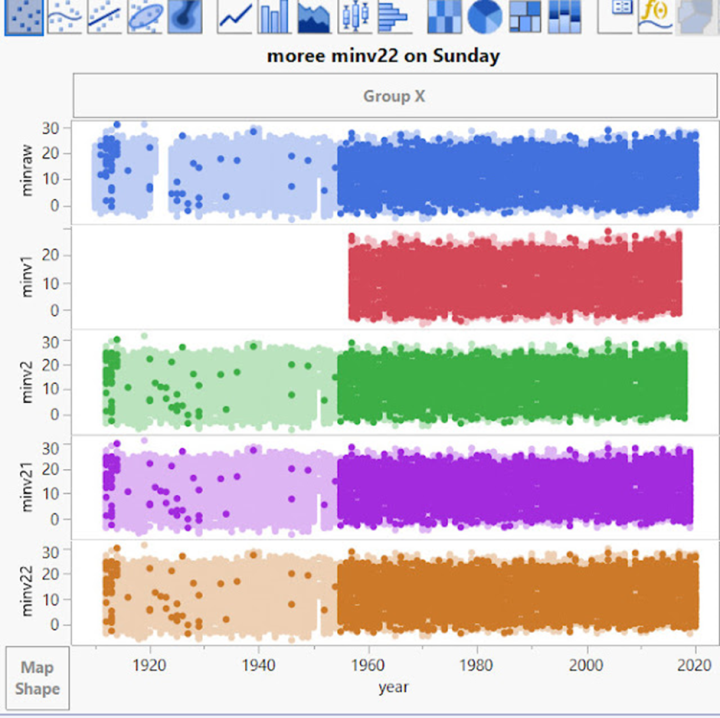
Task: Click the minv1 y-axis label
Action: [x=29, y=277]
